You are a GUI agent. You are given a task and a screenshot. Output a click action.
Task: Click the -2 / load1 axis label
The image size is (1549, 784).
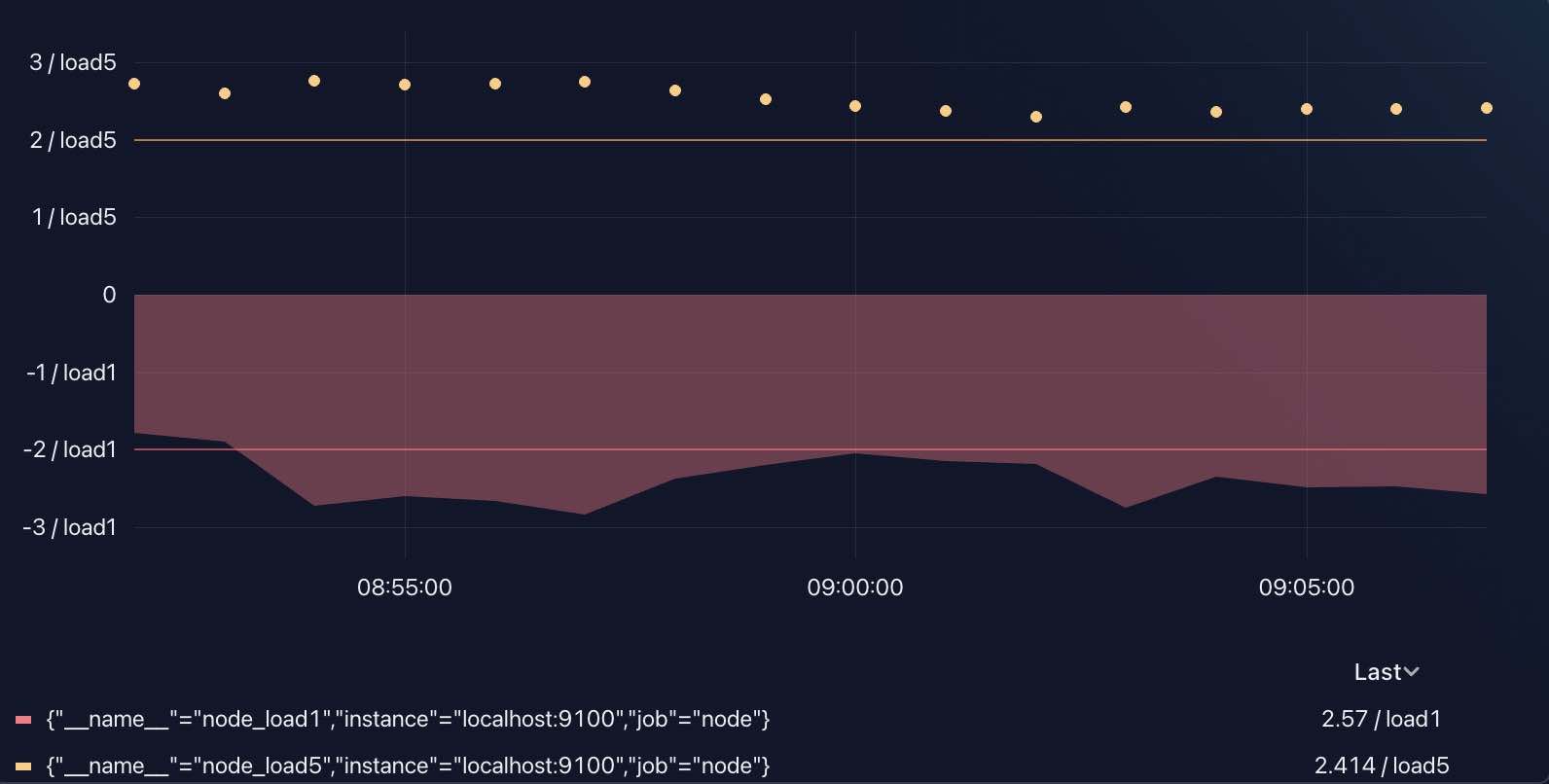click(70, 449)
